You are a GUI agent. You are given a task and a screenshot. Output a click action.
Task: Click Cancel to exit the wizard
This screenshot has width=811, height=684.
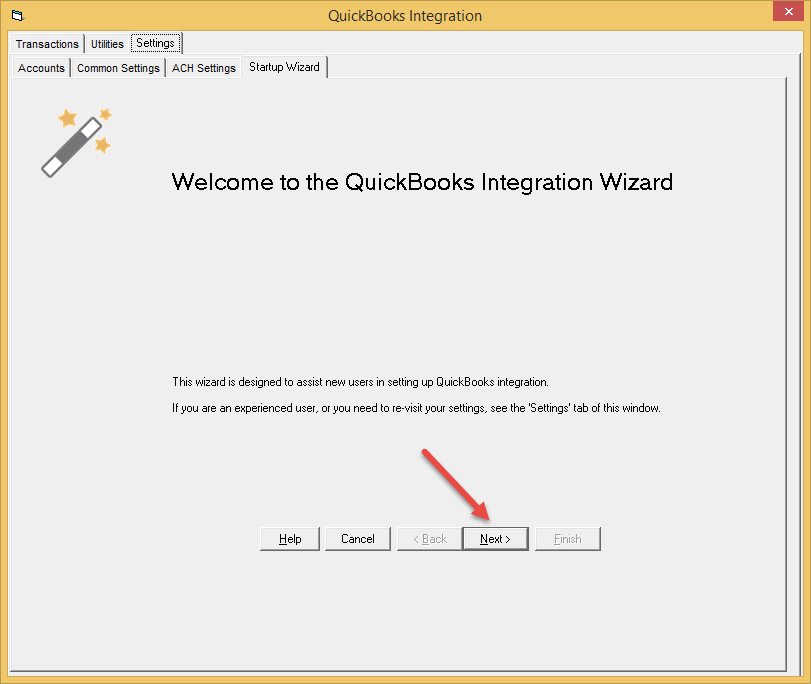pos(357,538)
